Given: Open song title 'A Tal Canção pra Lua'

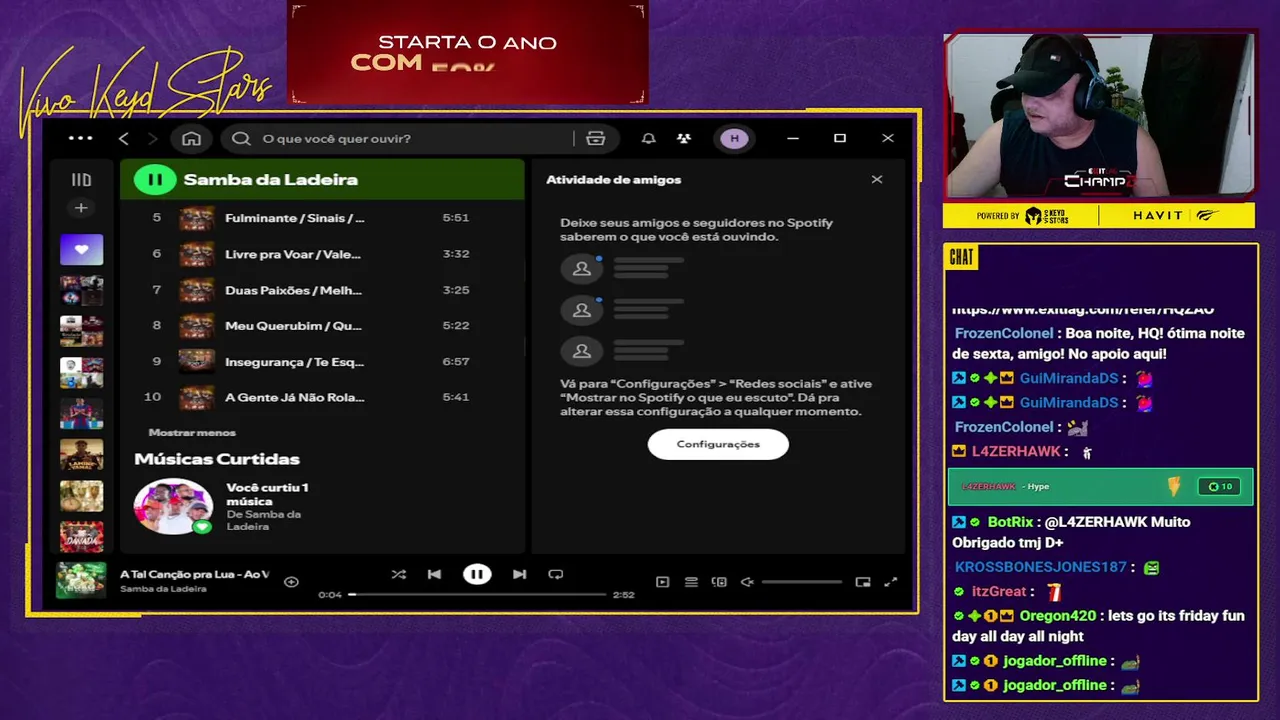Looking at the screenshot, I should (x=194, y=574).
